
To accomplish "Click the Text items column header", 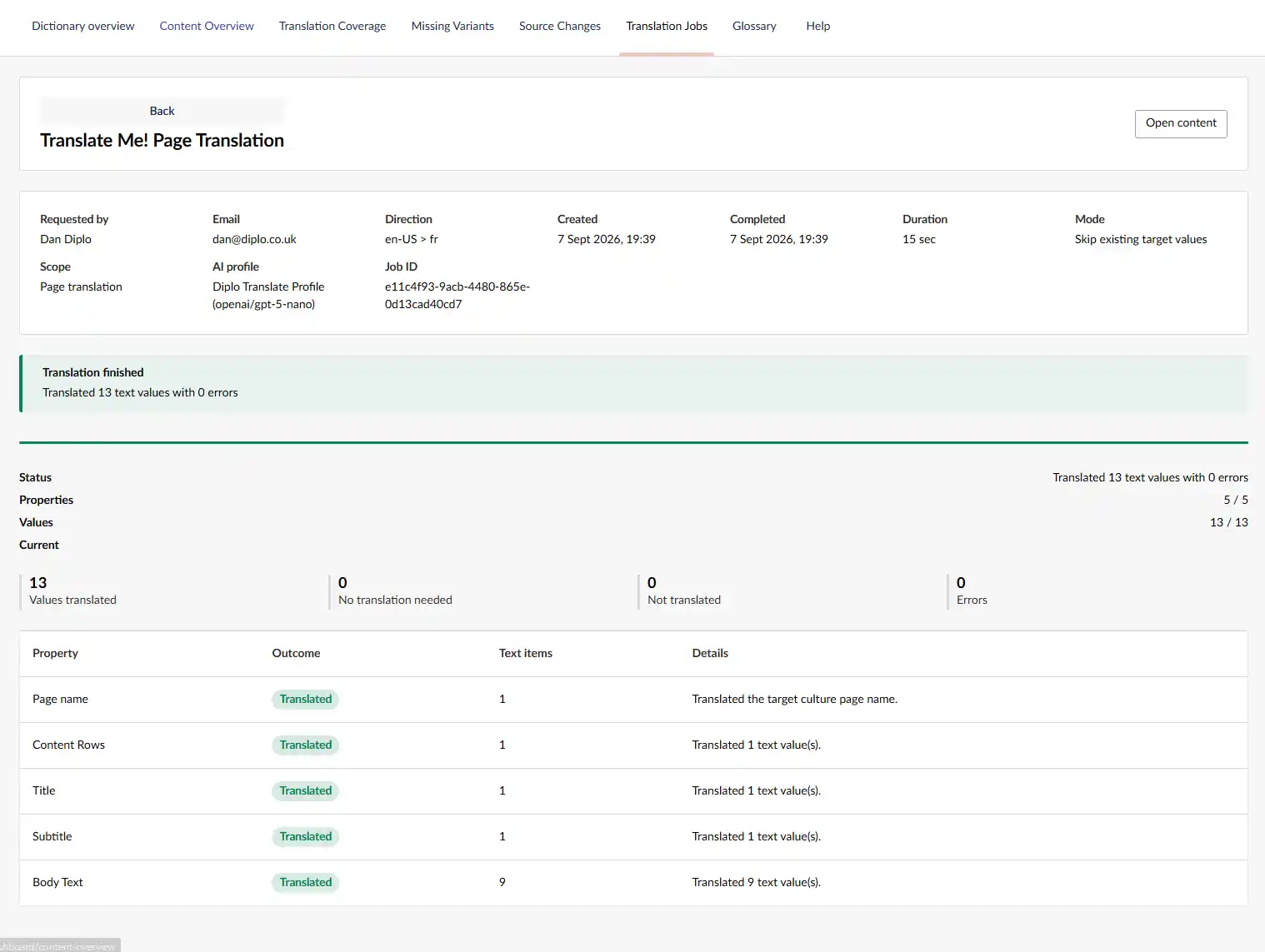I will pos(526,653).
